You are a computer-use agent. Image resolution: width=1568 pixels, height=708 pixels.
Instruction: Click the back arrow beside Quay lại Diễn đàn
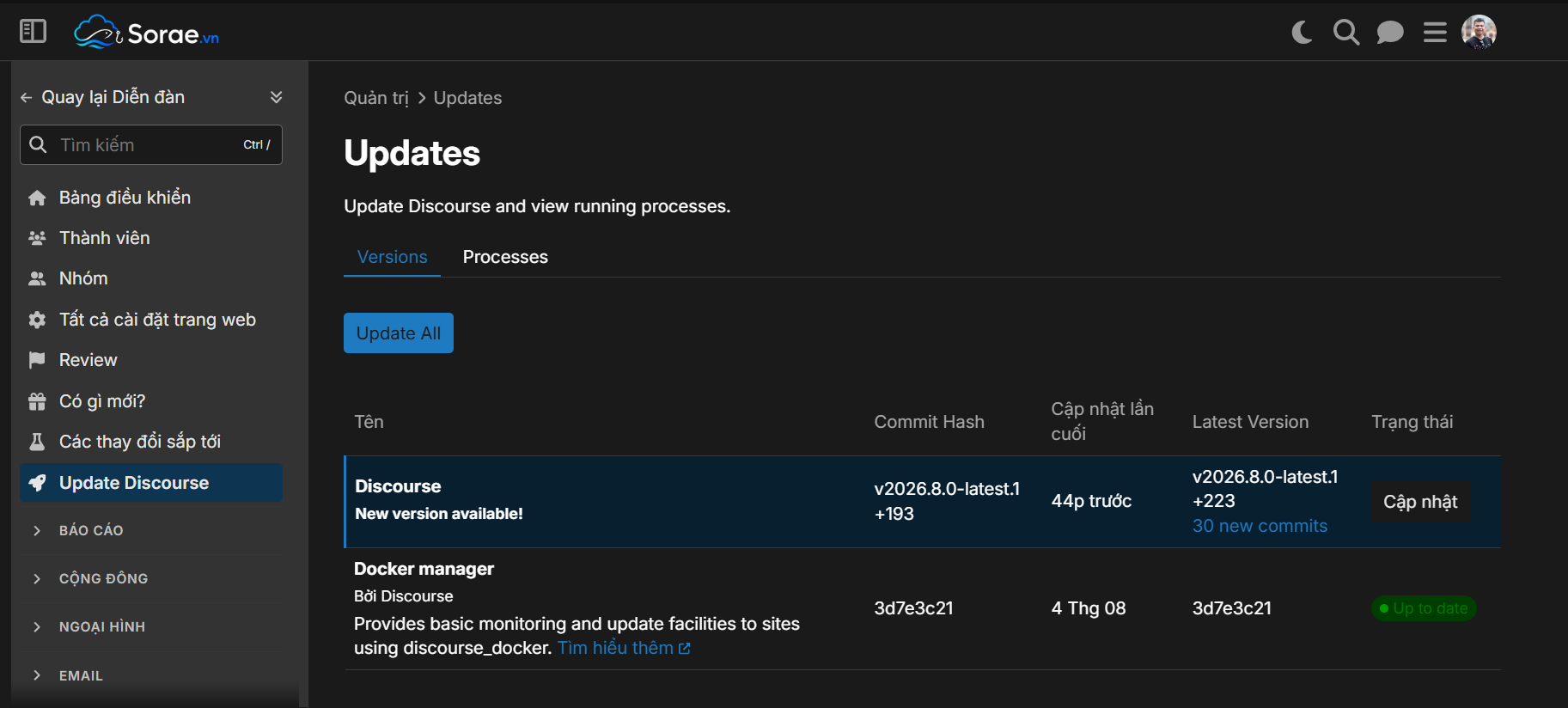(x=26, y=98)
